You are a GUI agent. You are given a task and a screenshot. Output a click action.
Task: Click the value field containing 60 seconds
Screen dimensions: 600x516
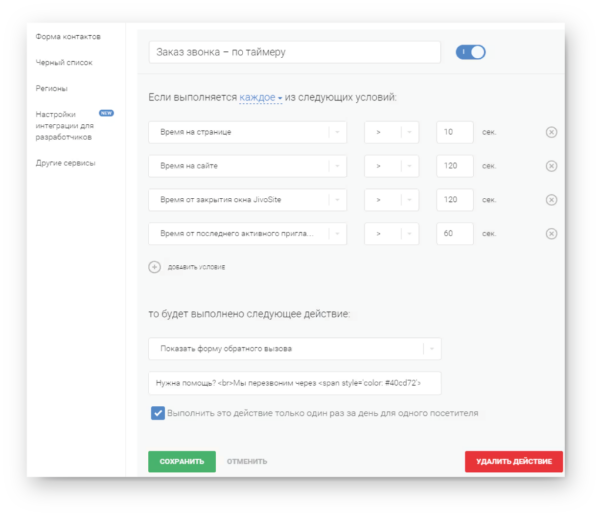[x=455, y=234]
